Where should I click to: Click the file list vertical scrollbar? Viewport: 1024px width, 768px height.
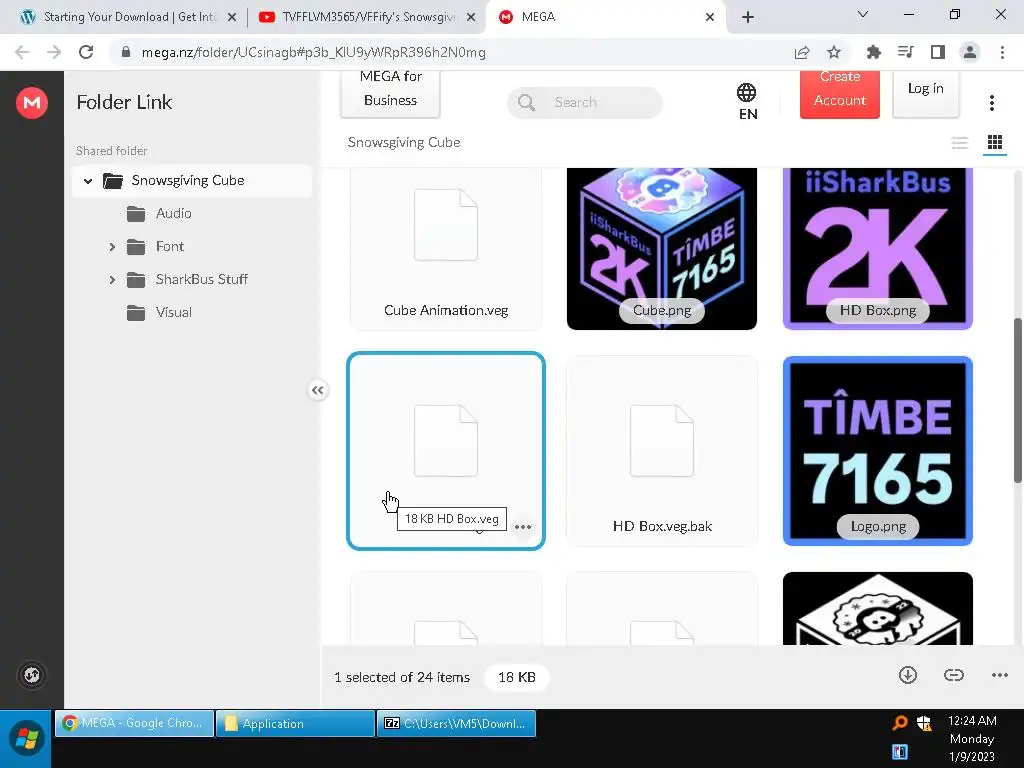tap(1017, 400)
